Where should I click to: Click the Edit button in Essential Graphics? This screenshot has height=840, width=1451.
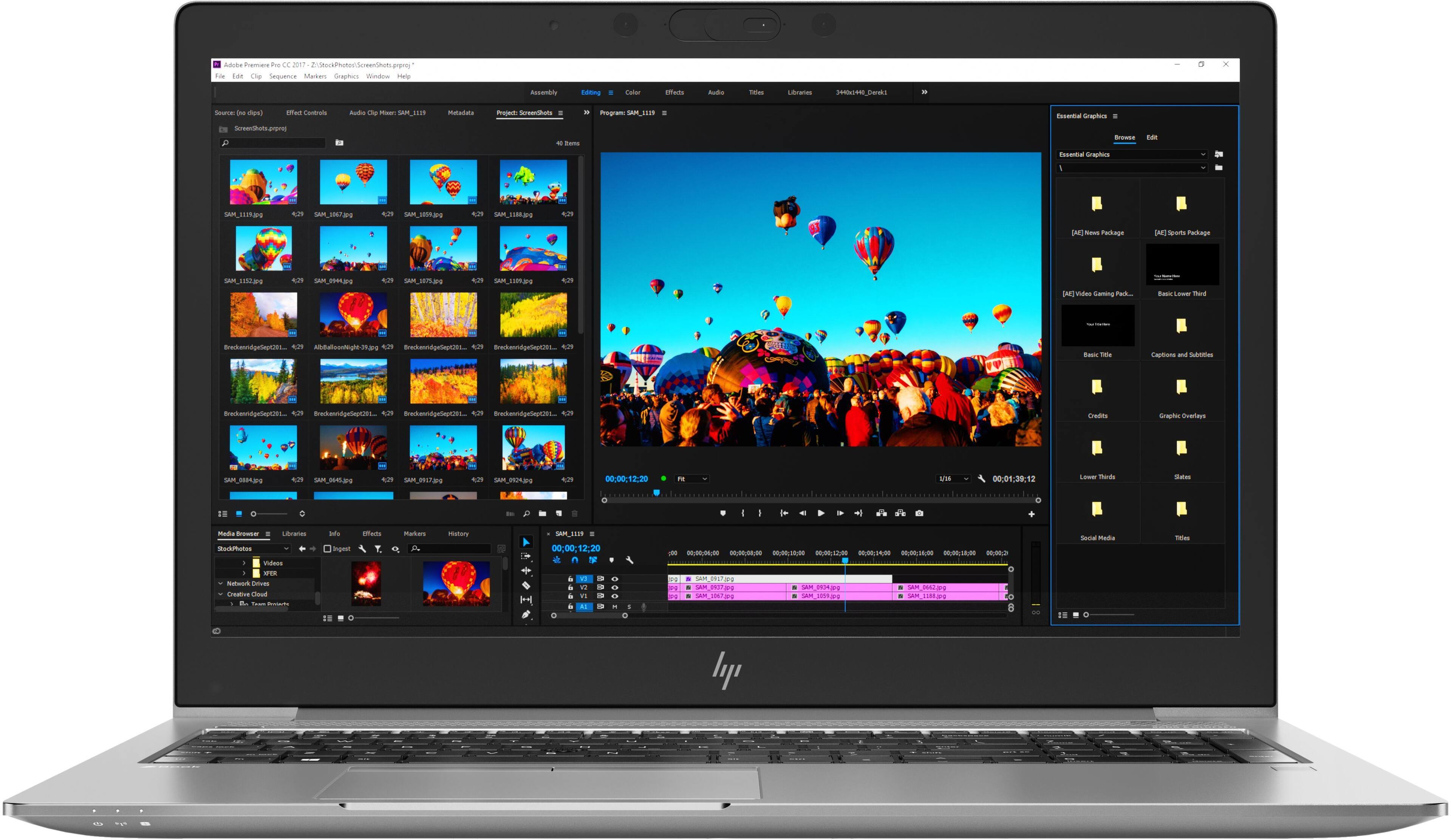1152,137
